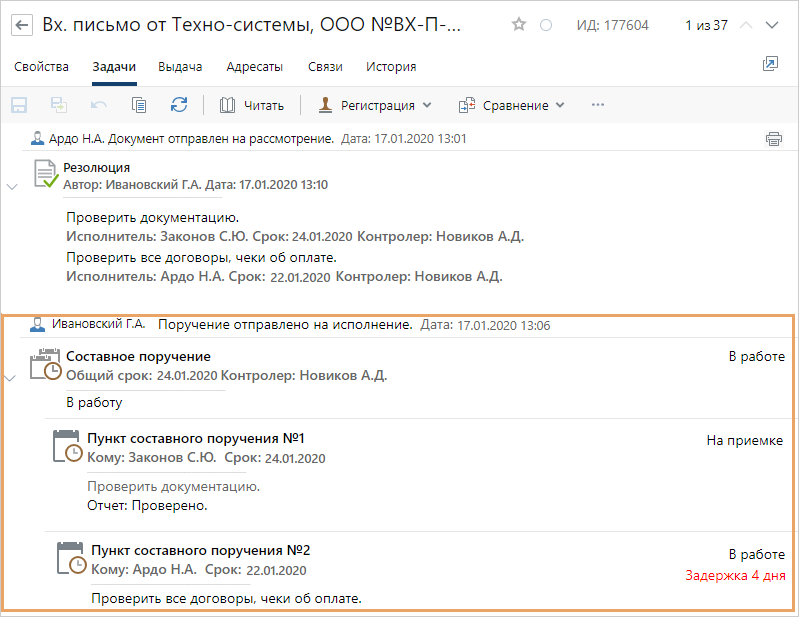Image resolution: width=799 pixels, height=617 pixels.
Task: Mark document with favorite star
Action: (518, 25)
